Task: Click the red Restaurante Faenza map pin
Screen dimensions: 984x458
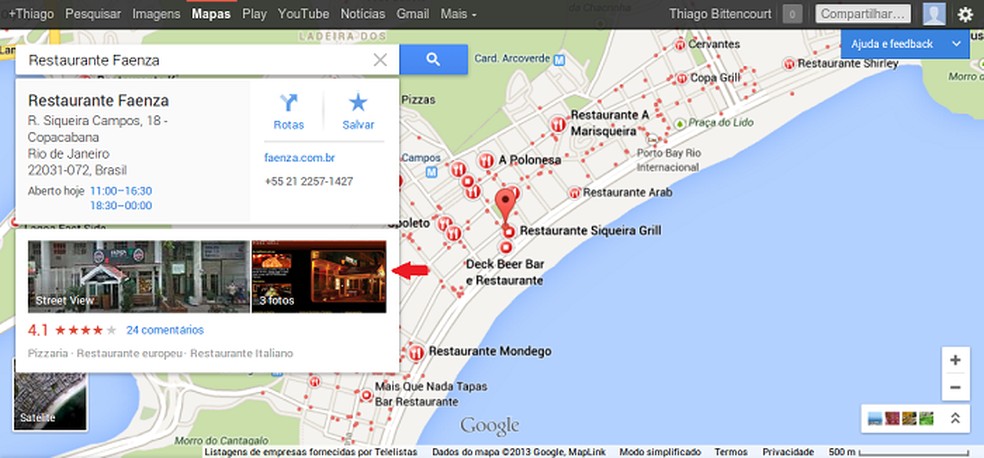Action: [505, 205]
